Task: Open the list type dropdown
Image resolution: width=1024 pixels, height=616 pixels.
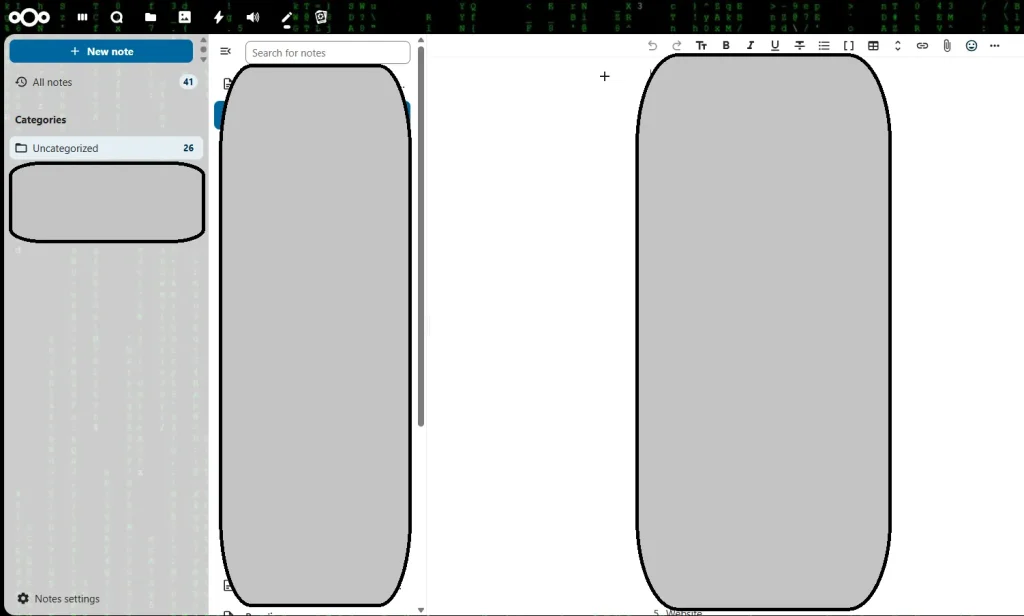Action: (824, 46)
